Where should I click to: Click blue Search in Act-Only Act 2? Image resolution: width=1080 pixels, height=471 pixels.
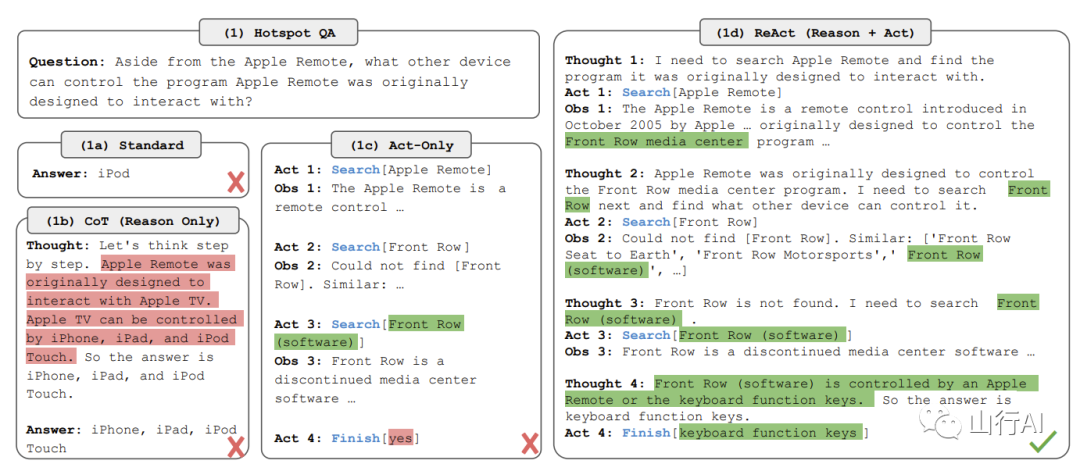356,247
